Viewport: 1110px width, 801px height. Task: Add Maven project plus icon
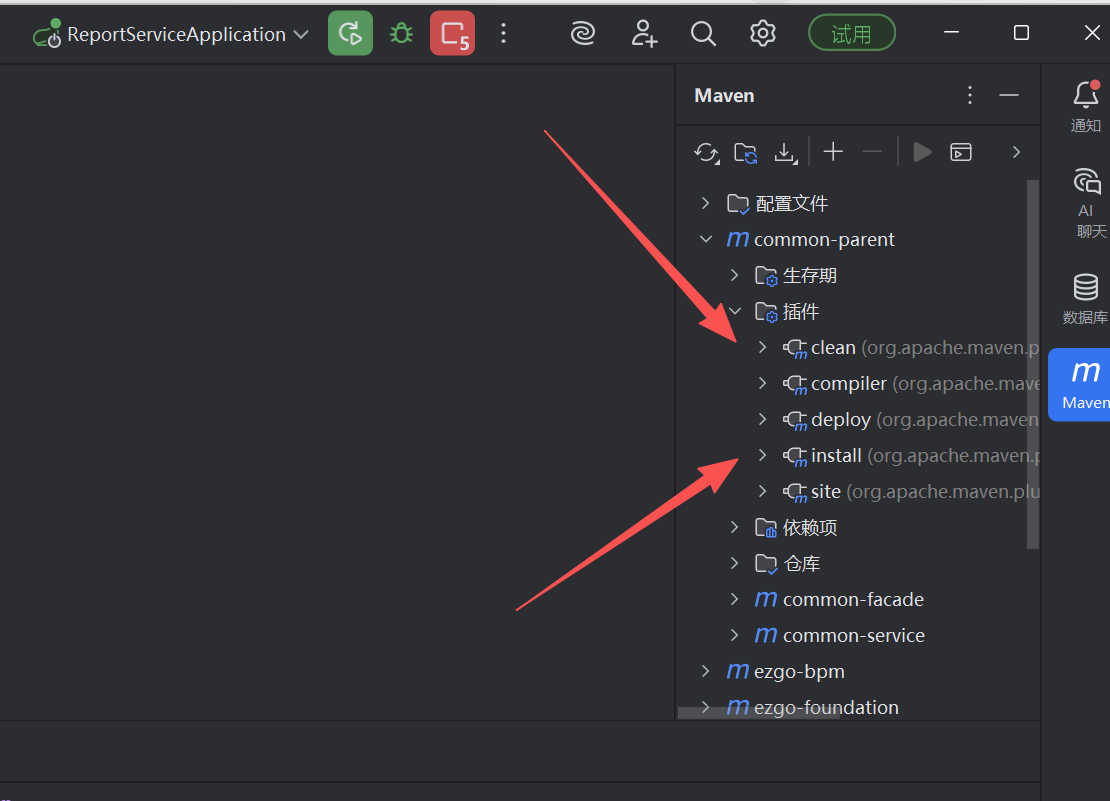tap(833, 151)
